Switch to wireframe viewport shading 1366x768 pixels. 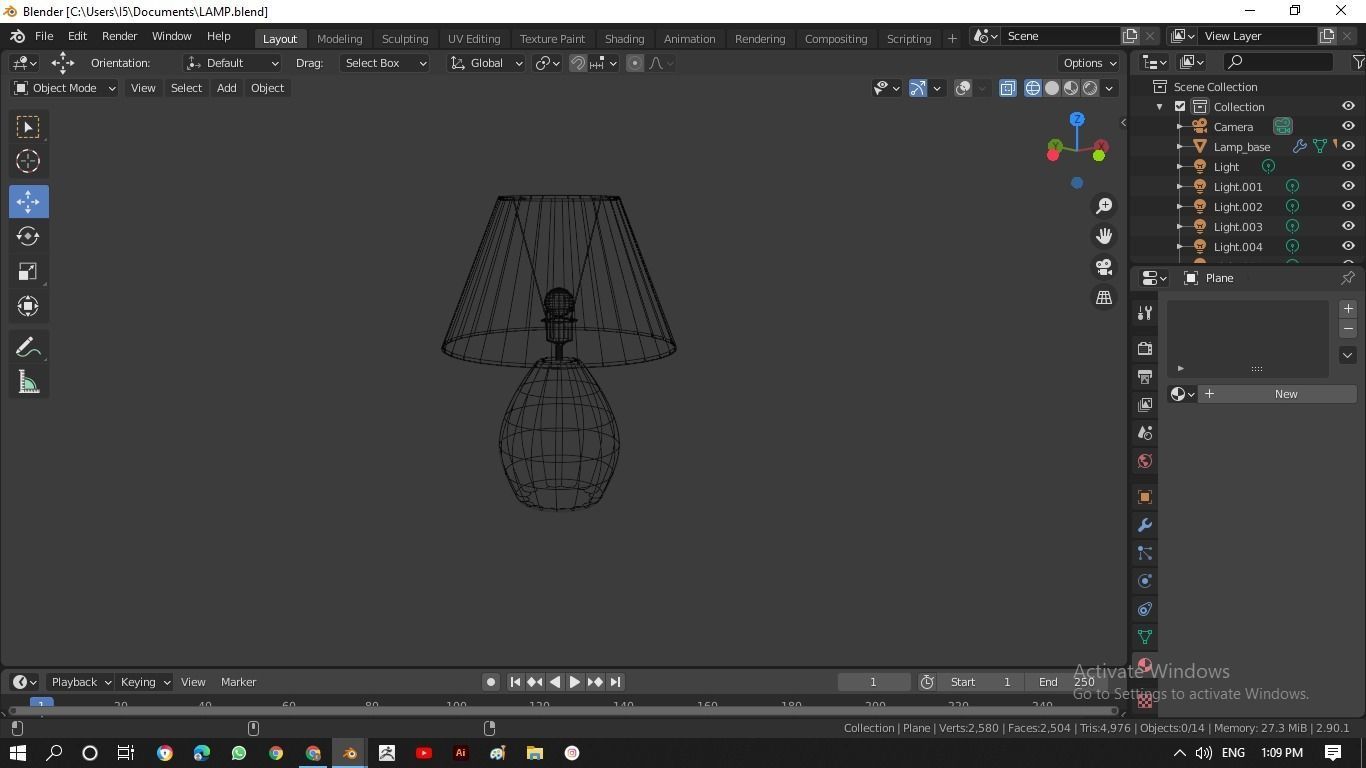point(1032,88)
